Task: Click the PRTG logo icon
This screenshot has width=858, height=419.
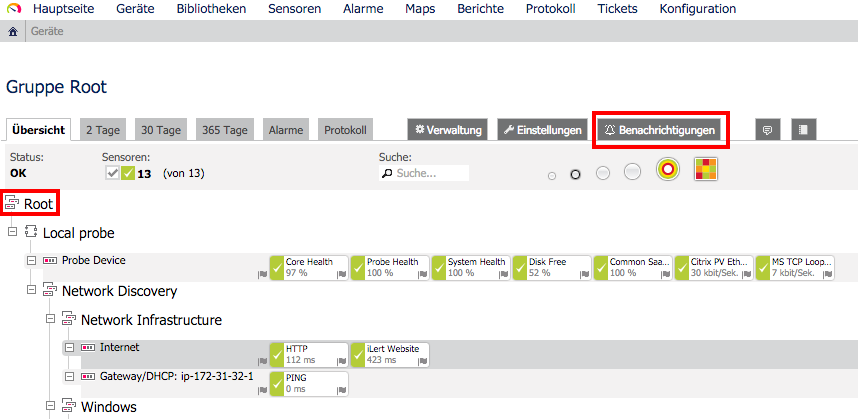Action: point(15,9)
